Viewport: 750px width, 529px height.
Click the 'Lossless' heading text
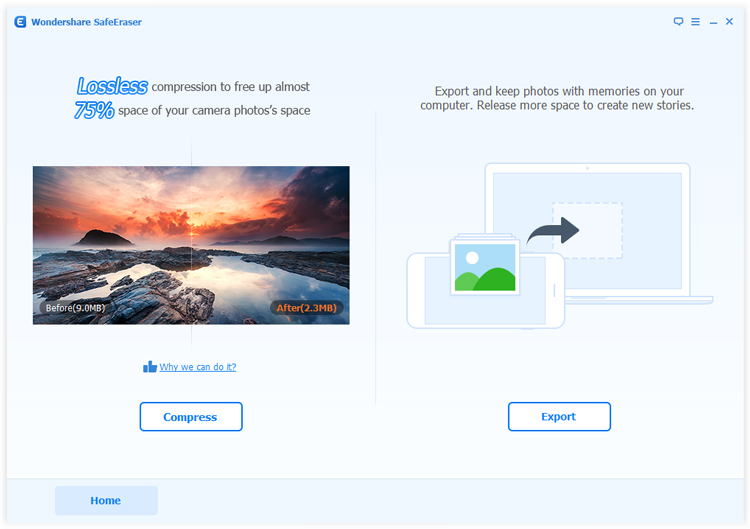pos(112,86)
